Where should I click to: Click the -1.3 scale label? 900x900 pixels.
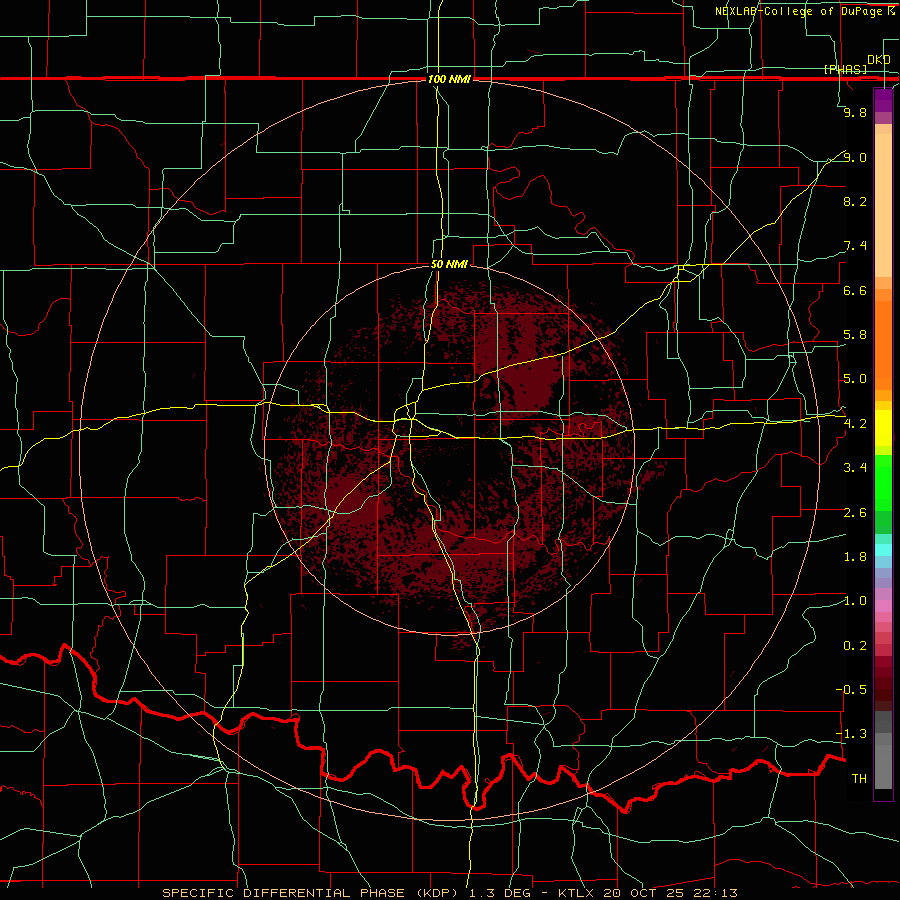pyautogui.click(x=851, y=734)
